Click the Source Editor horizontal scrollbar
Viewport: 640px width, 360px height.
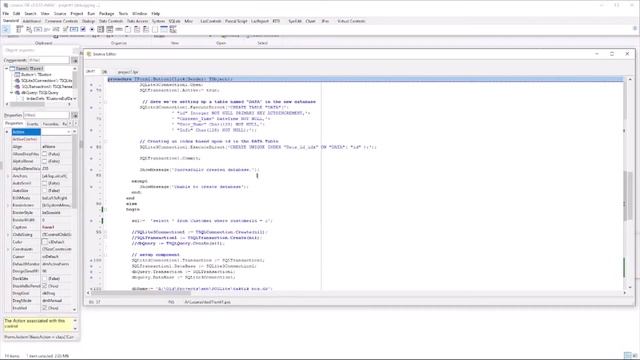(356, 293)
